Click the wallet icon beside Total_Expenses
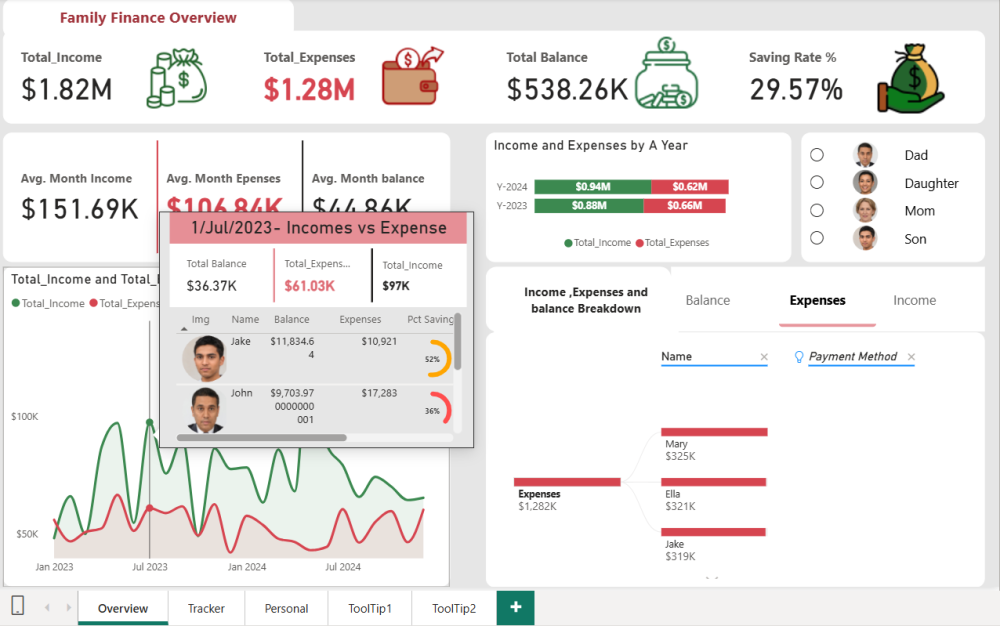 coord(414,76)
